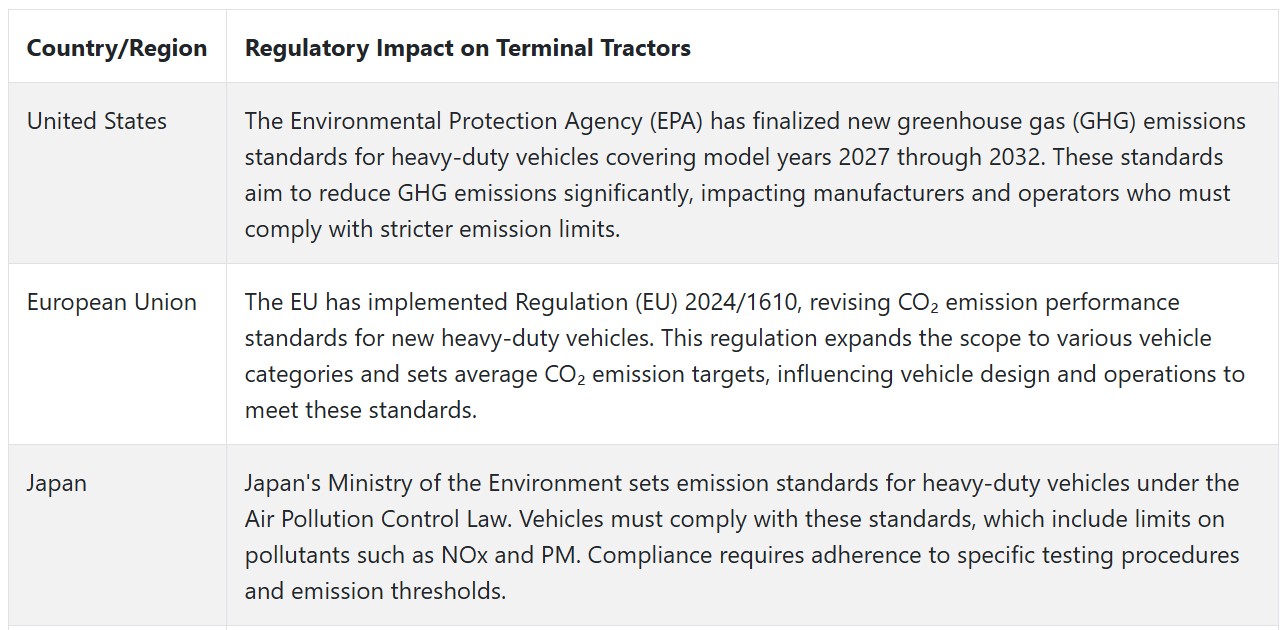The height and width of the screenshot is (630, 1285).
Task: Click the Country/Region column header
Action: (117, 47)
